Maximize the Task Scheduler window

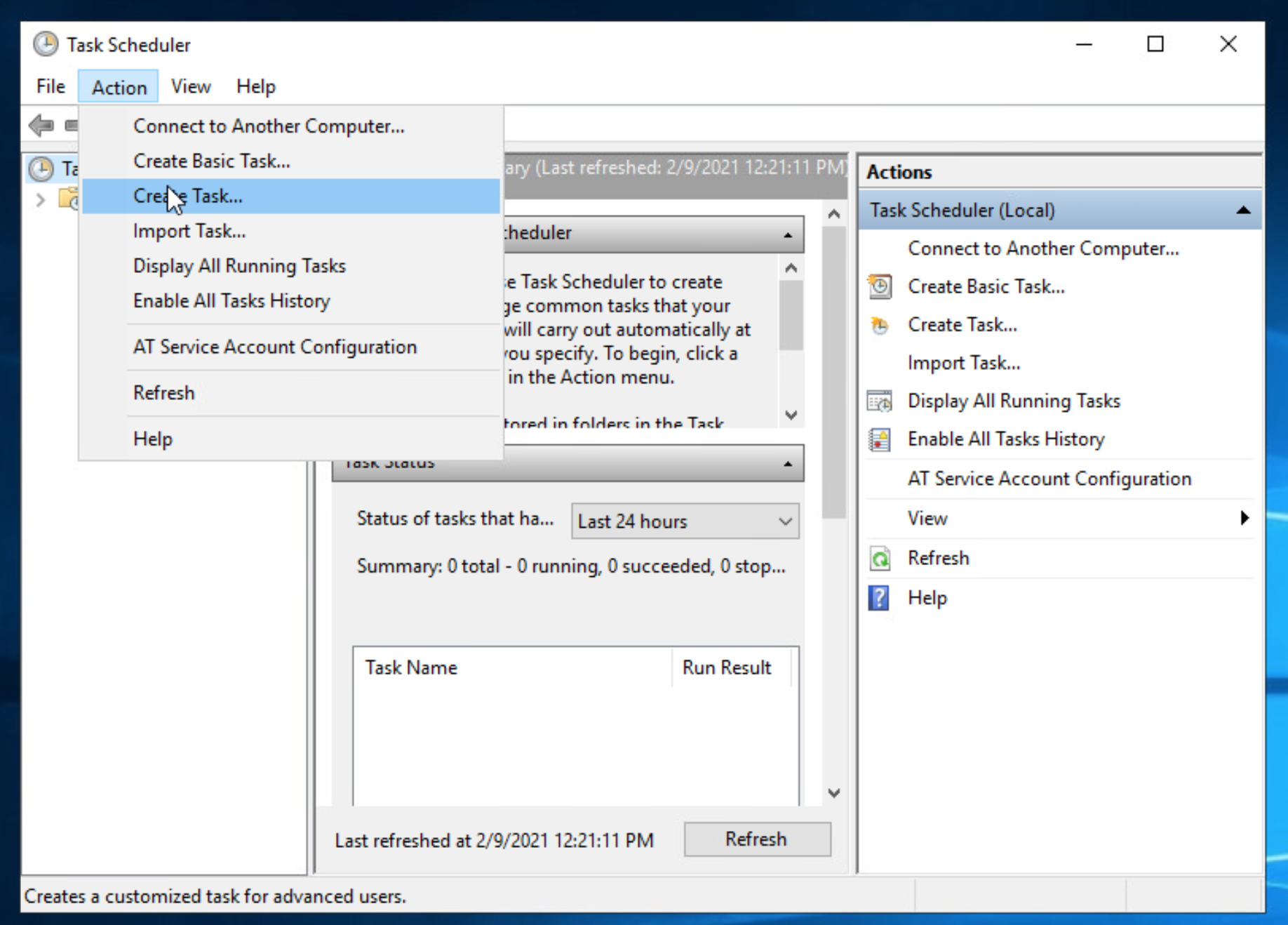[x=1155, y=45]
